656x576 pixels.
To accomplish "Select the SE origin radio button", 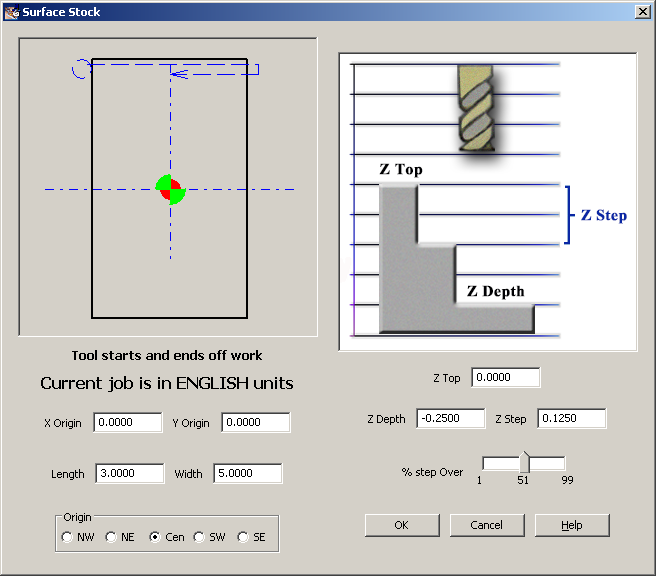I will pos(243,537).
